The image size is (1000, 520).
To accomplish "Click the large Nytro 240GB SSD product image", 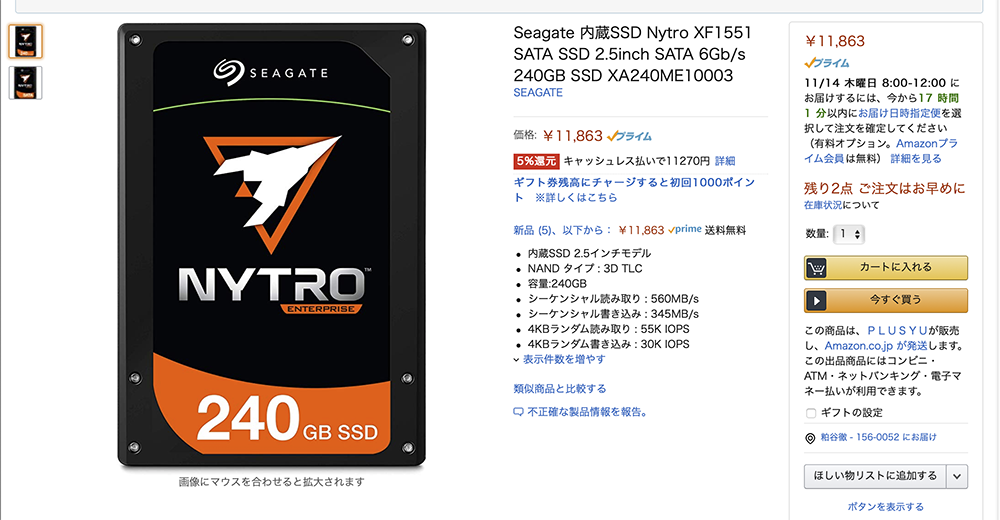I will (272, 246).
